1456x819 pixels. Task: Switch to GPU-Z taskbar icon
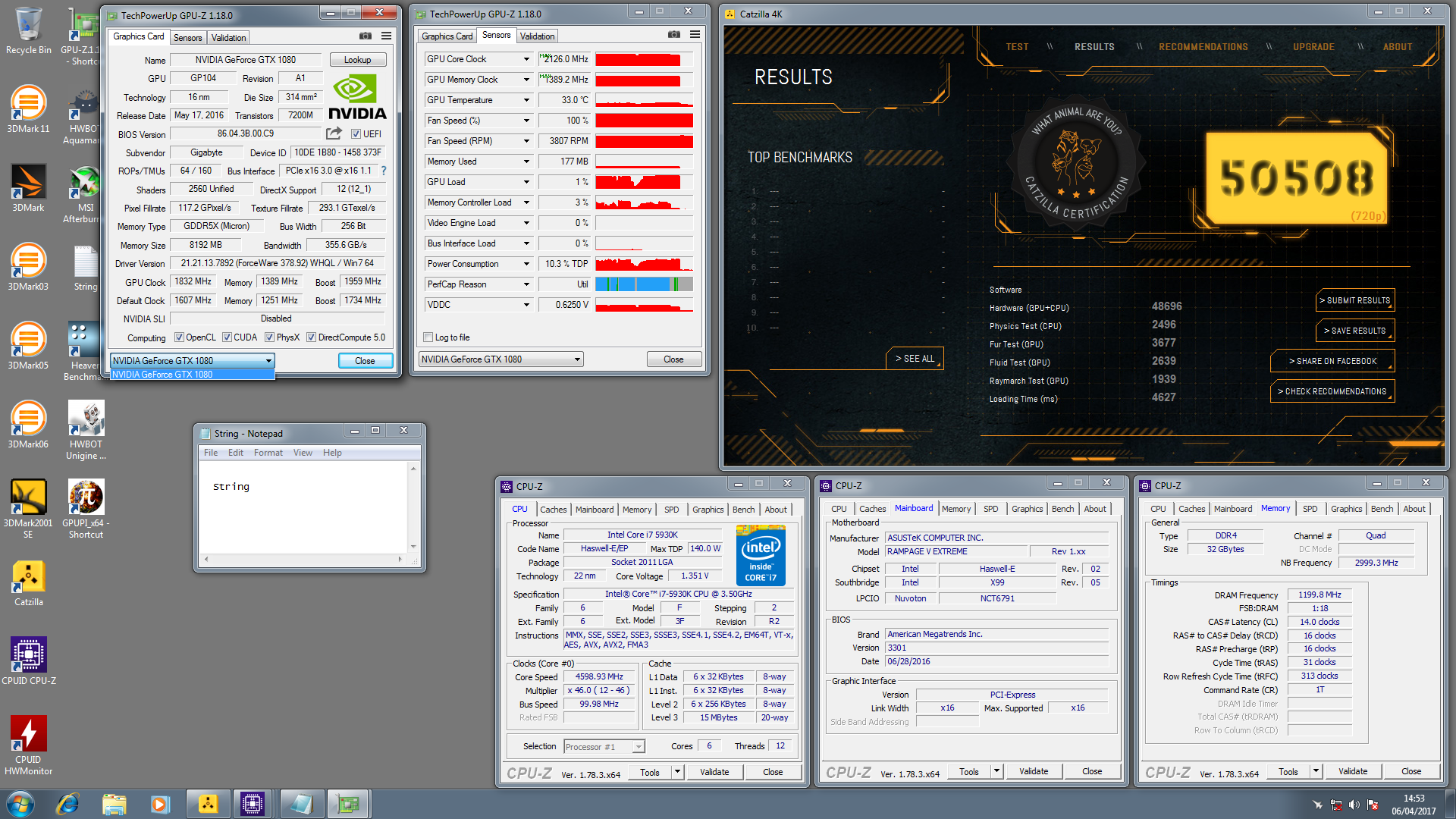tap(347, 803)
